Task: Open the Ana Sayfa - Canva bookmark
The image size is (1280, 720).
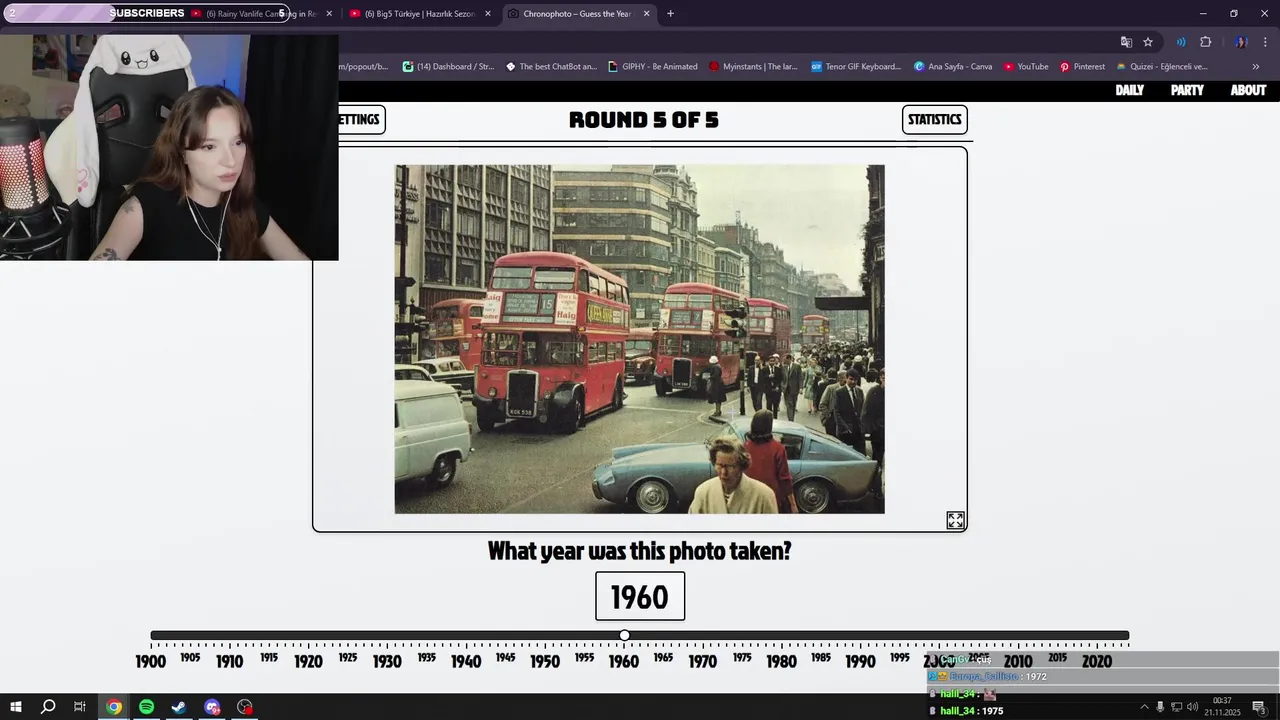Action: pos(953,67)
